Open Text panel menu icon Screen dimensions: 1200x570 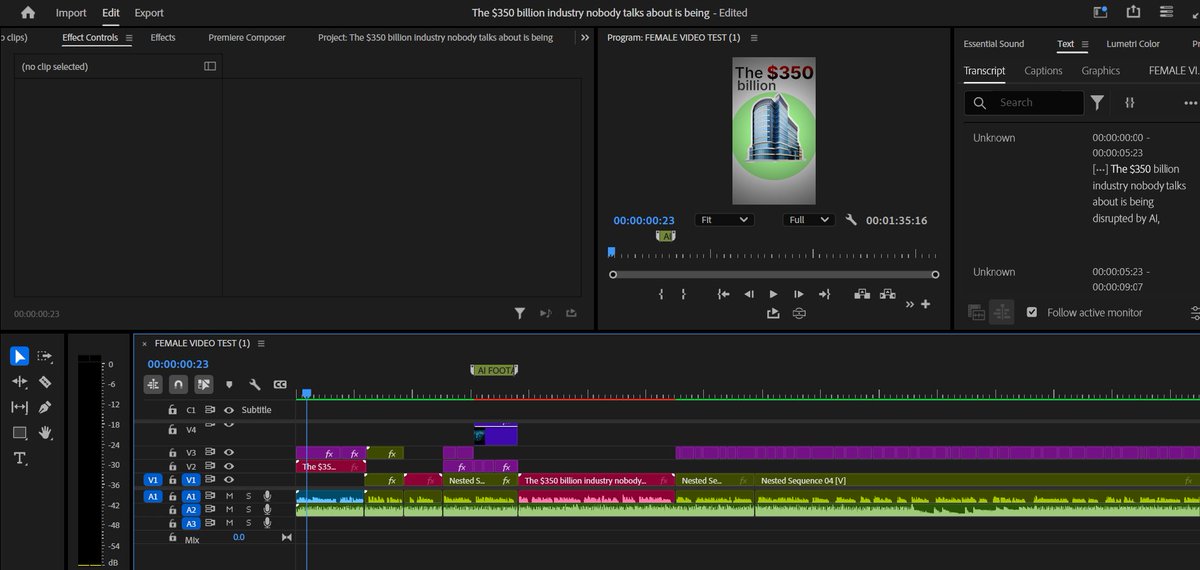click(x=1086, y=44)
